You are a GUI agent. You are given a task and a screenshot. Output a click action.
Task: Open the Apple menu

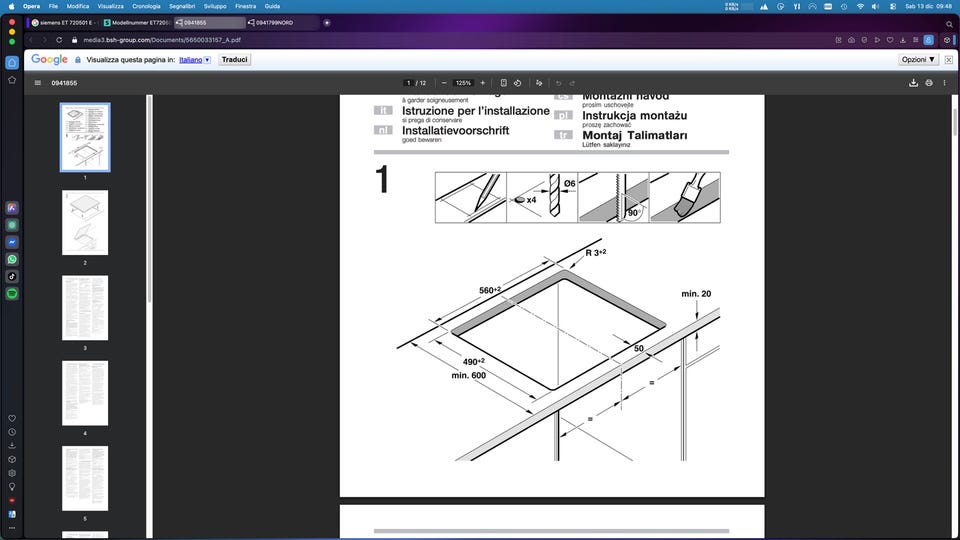tap(12, 6)
